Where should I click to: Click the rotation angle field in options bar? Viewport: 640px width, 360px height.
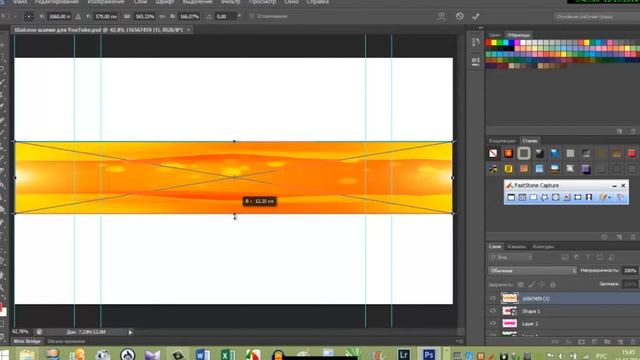pyautogui.click(x=225, y=16)
